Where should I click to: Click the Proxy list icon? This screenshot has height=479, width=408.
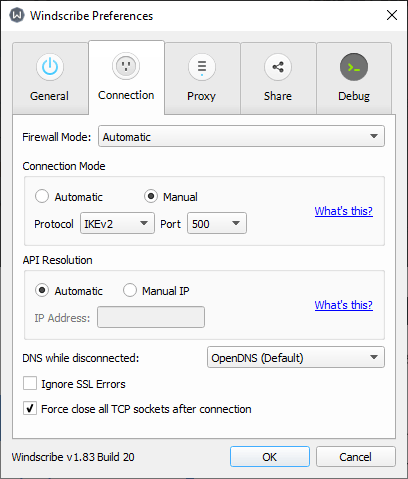pyautogui.click(x=202, y=67)
